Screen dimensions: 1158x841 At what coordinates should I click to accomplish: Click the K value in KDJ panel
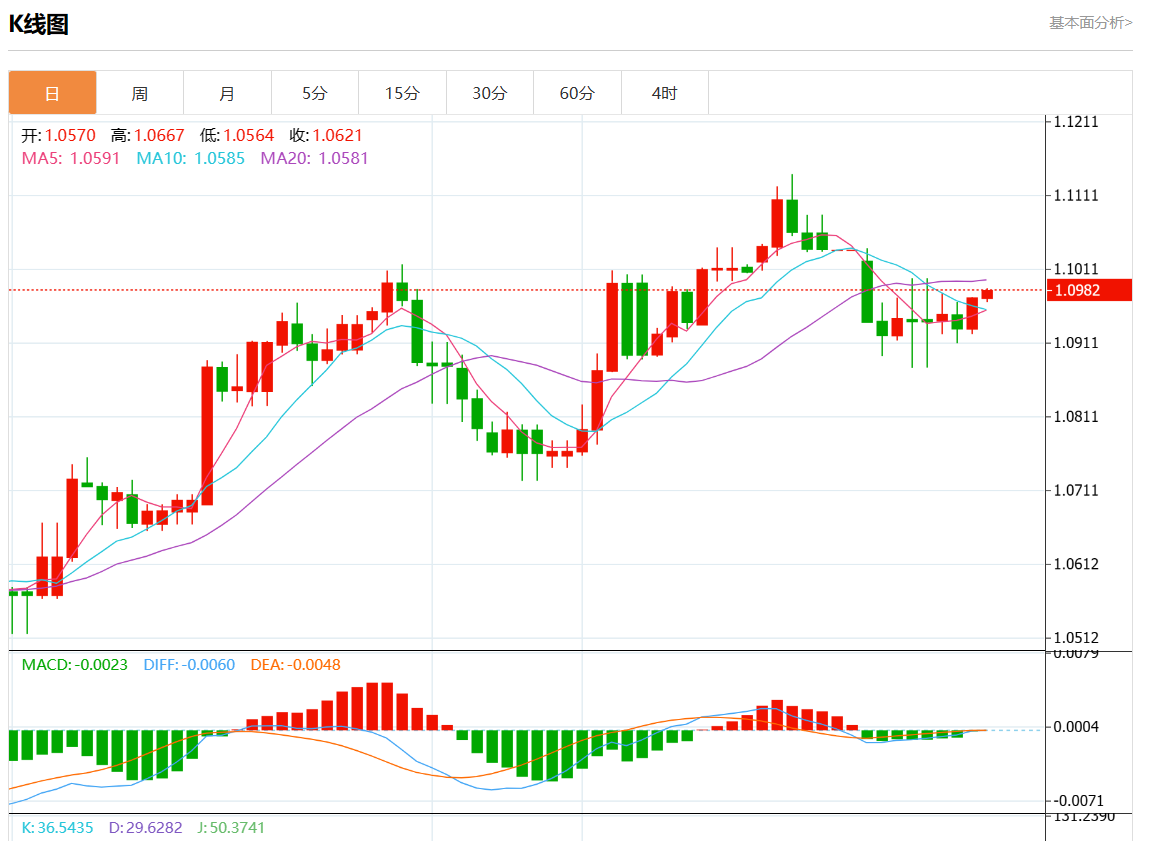point(57,828)
